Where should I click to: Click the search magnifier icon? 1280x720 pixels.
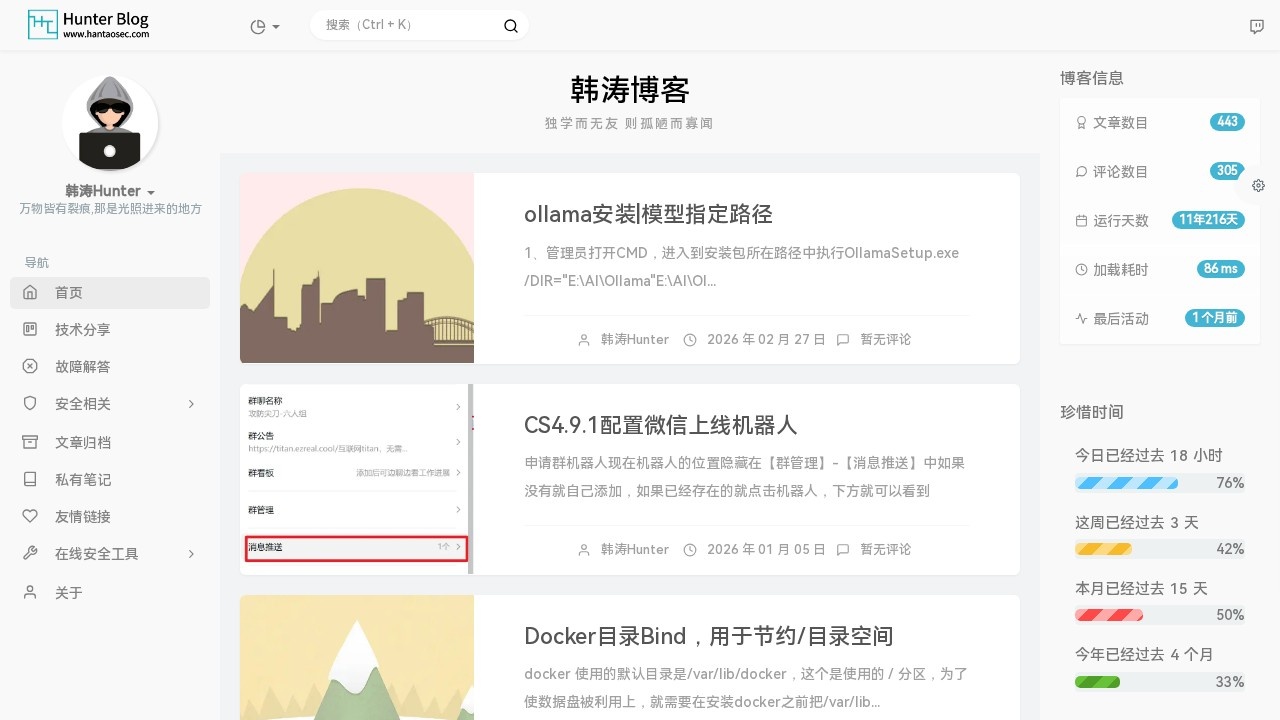[x=510, y=25]
